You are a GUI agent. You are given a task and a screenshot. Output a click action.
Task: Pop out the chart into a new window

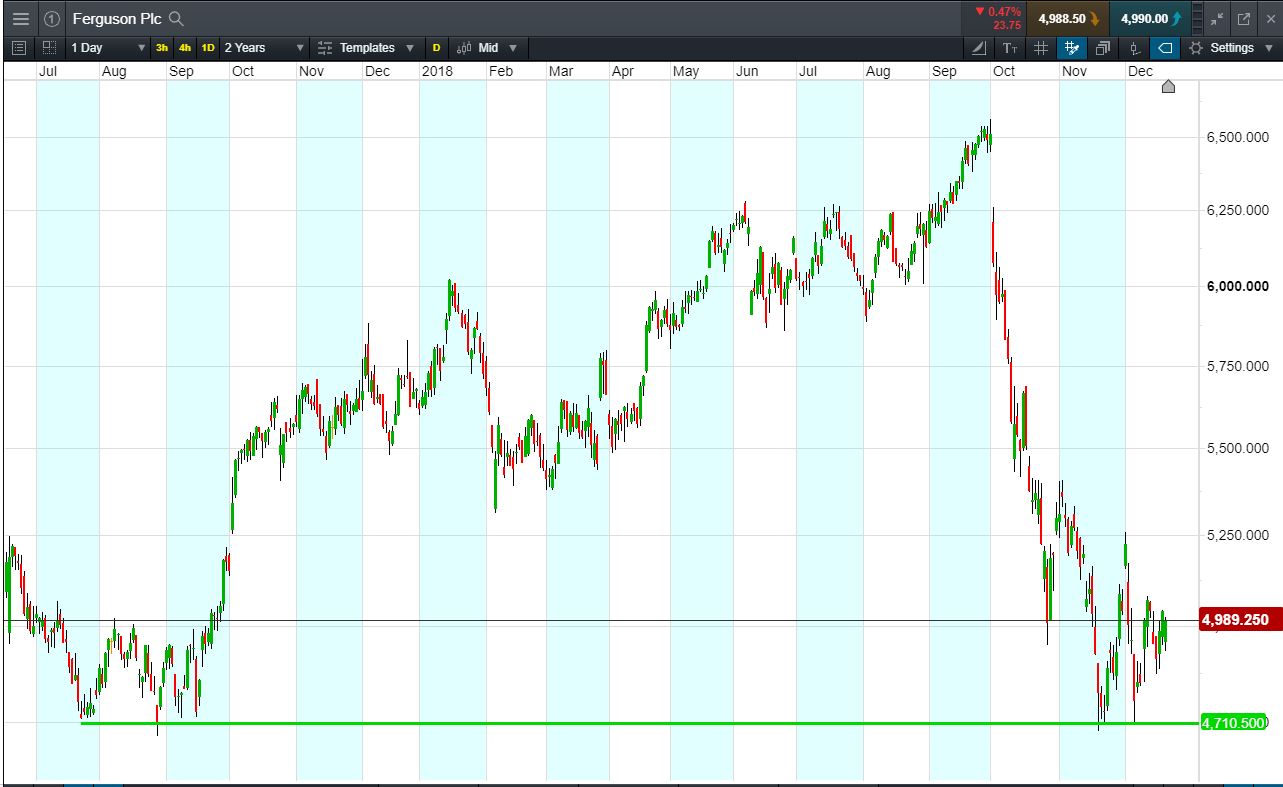click(x=1244, y=18)
